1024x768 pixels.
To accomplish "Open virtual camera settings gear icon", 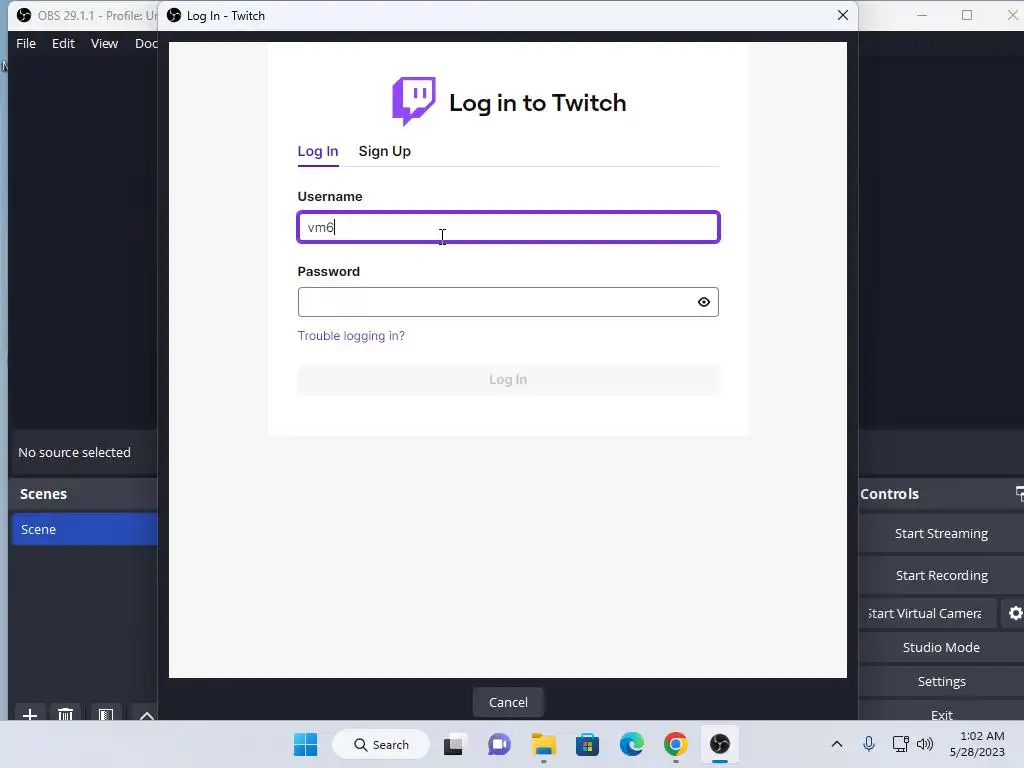I will coord(1015,613).
